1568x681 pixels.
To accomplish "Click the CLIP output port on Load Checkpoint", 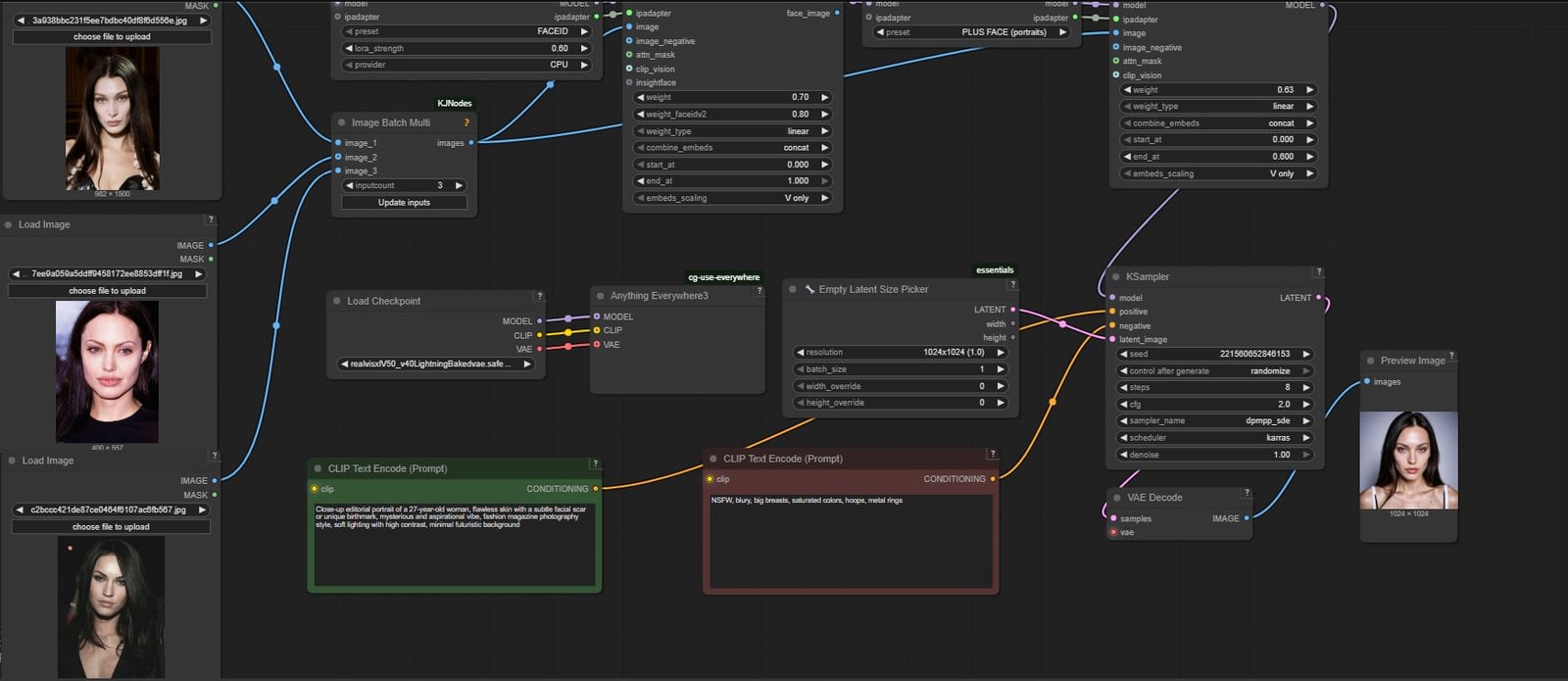I will (540, 335).
